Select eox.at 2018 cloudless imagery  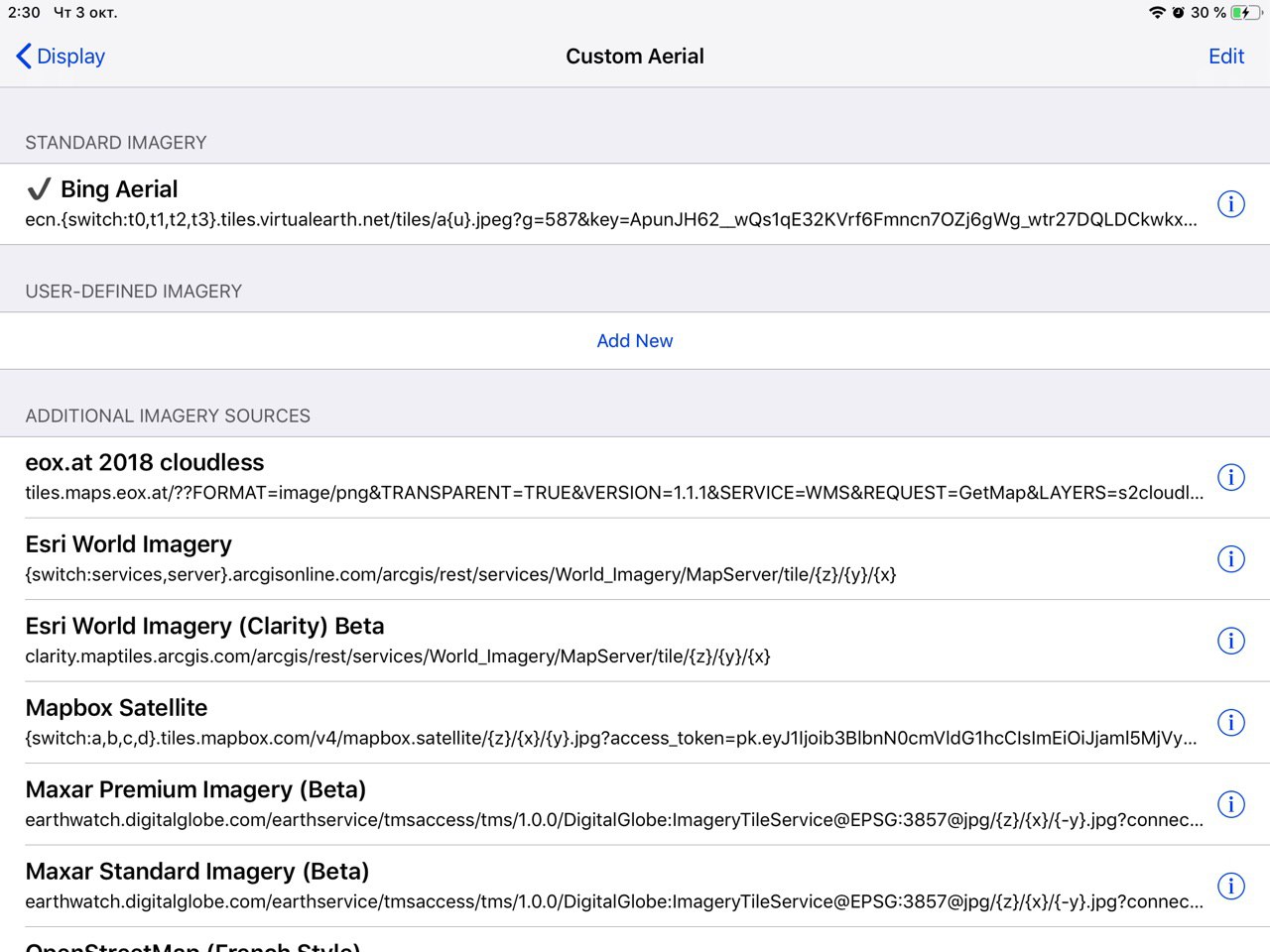pos(635,477)
